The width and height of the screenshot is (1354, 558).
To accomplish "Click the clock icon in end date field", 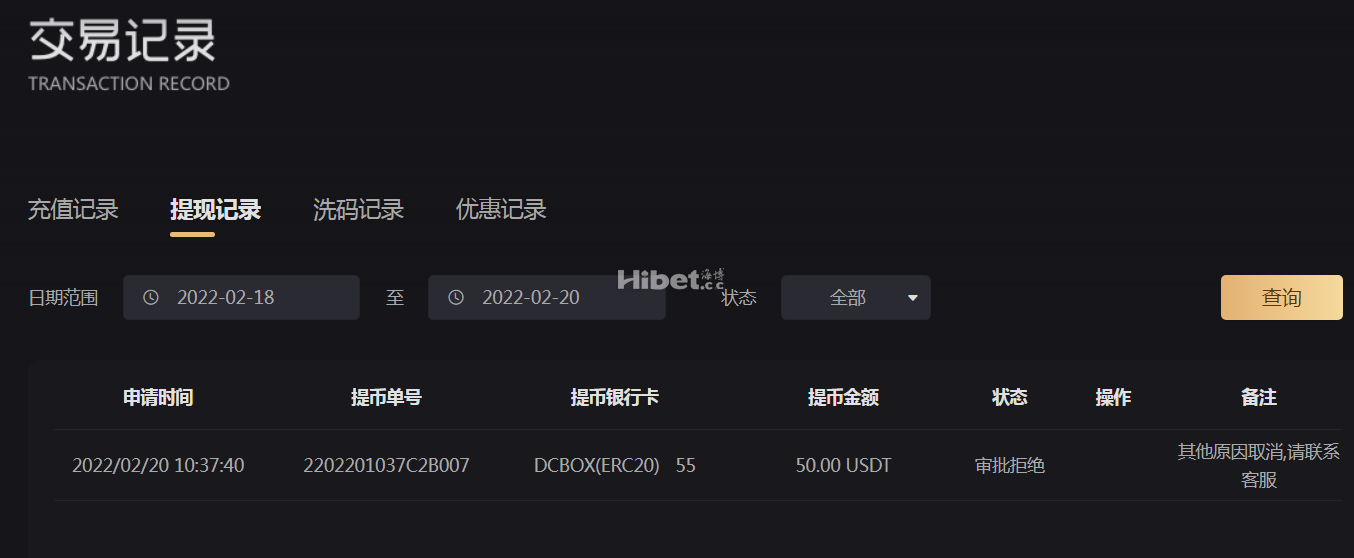I will [456, 298].
